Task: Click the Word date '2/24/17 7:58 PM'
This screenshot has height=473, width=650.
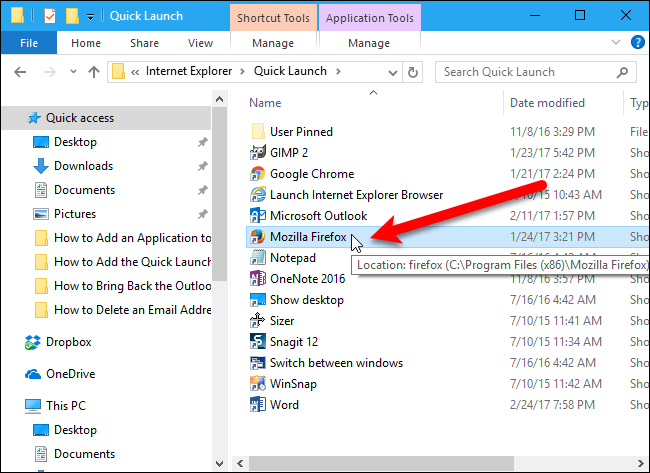Action: coord(552,405)
